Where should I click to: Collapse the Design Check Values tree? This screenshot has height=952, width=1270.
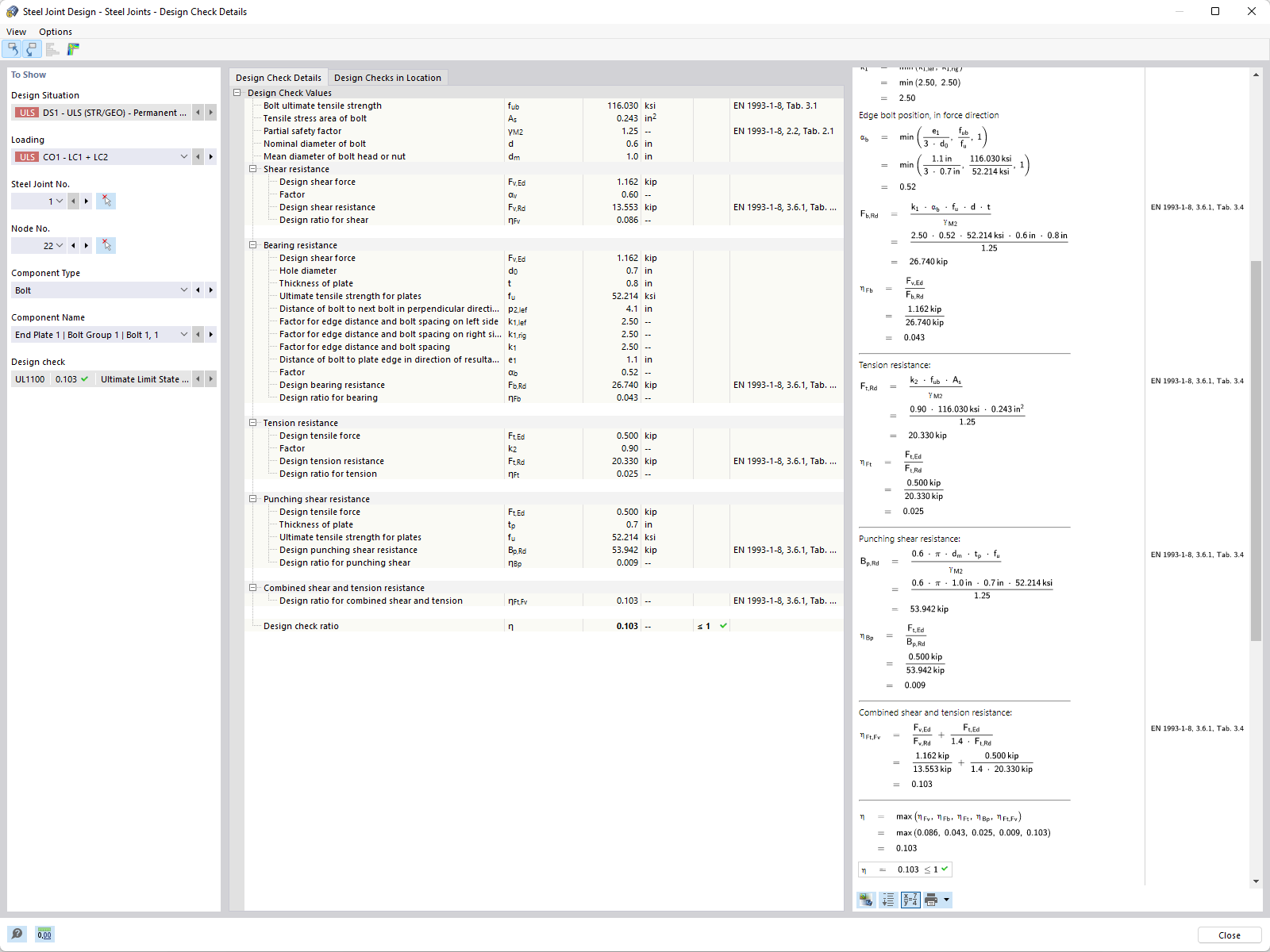pyautogui.click(x=237, y=93)
